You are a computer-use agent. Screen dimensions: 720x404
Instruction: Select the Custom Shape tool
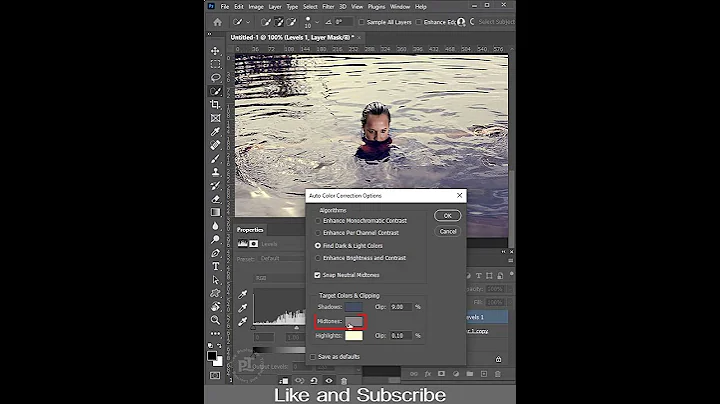[x=215, y=293]
